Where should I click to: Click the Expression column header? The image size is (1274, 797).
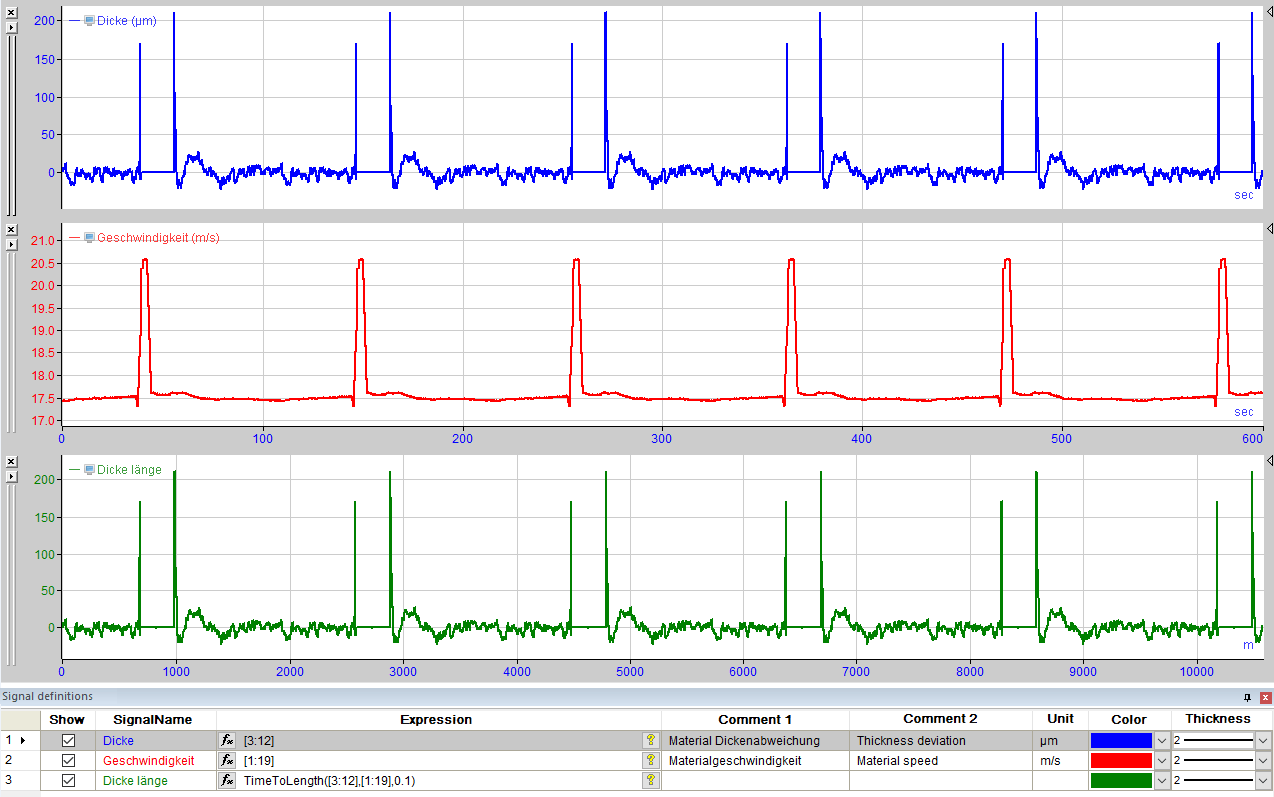(x=436, y=720)
